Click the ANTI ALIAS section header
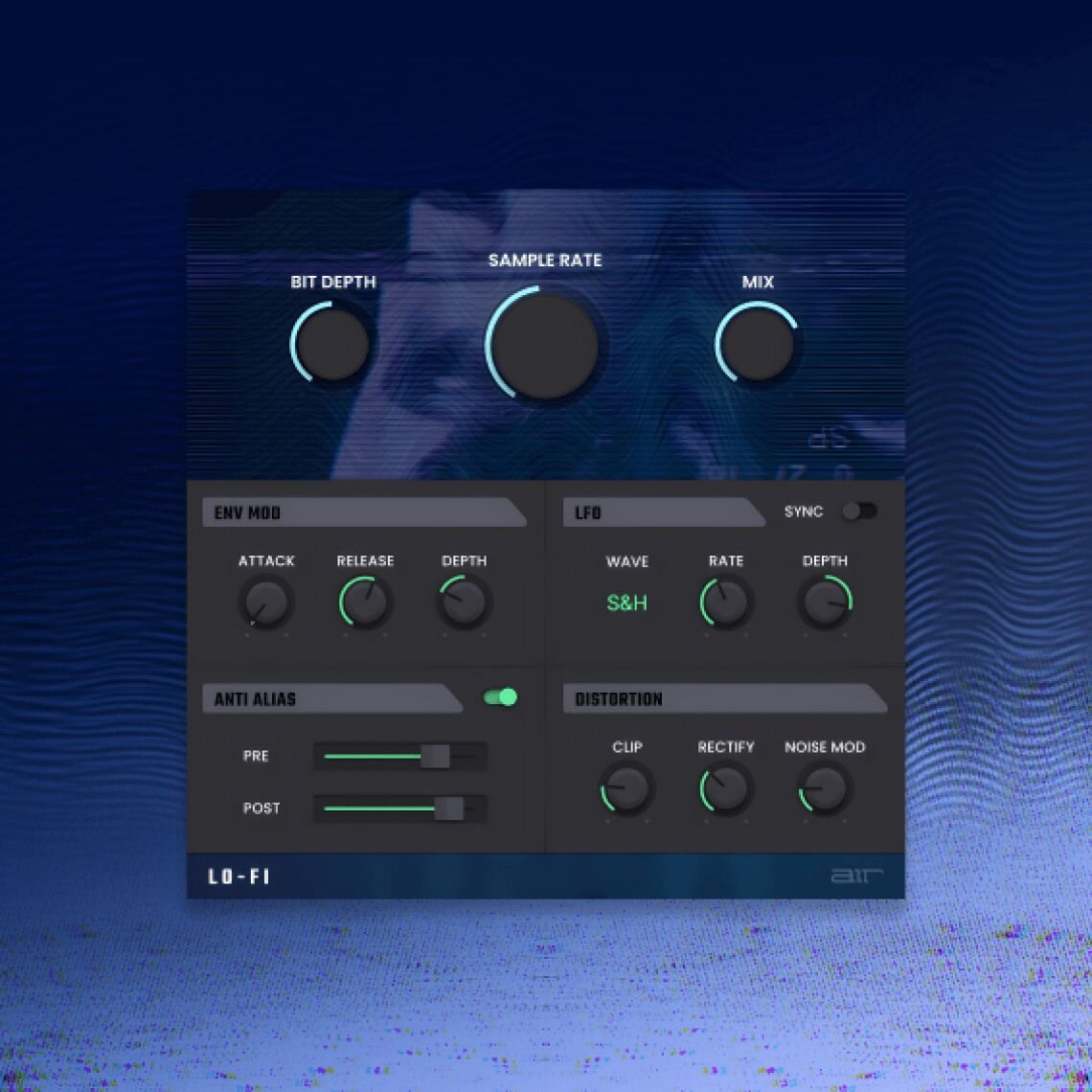 [x=332, y=698]
